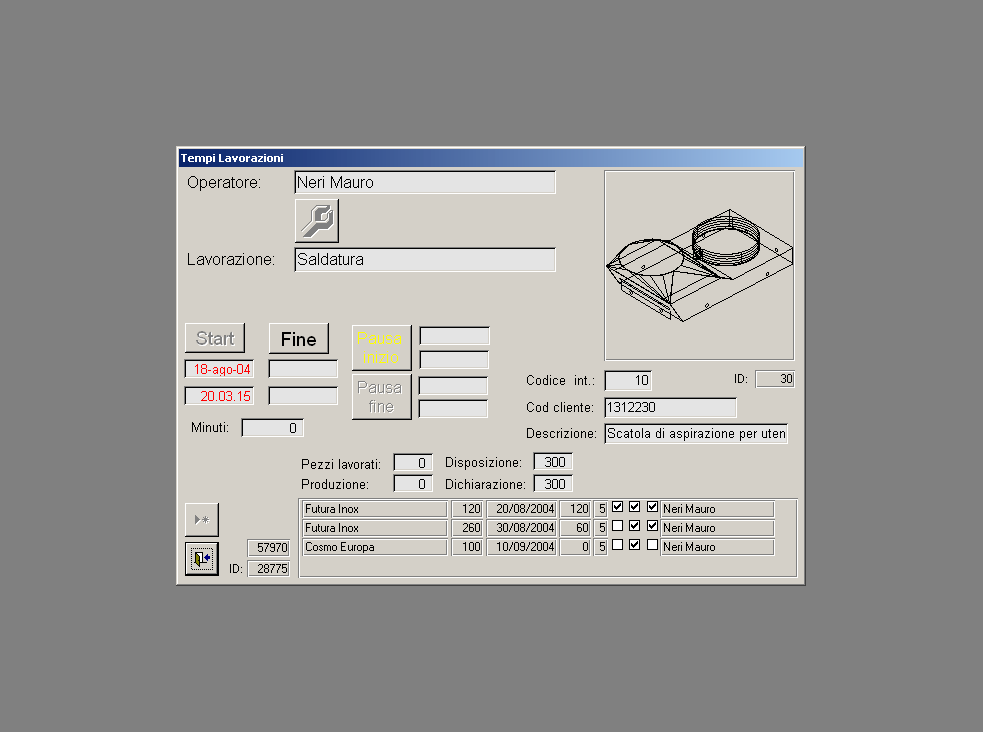The height and width of the screenshot is (732, 983).
Task: Click the Cod cliente field 1312230
Action: (671, 407)
